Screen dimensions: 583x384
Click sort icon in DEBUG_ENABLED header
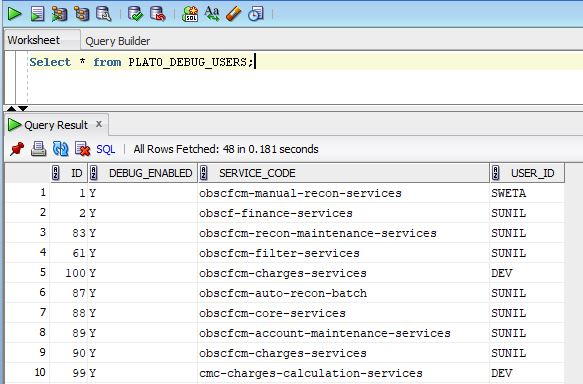click(x=94, y=173)
